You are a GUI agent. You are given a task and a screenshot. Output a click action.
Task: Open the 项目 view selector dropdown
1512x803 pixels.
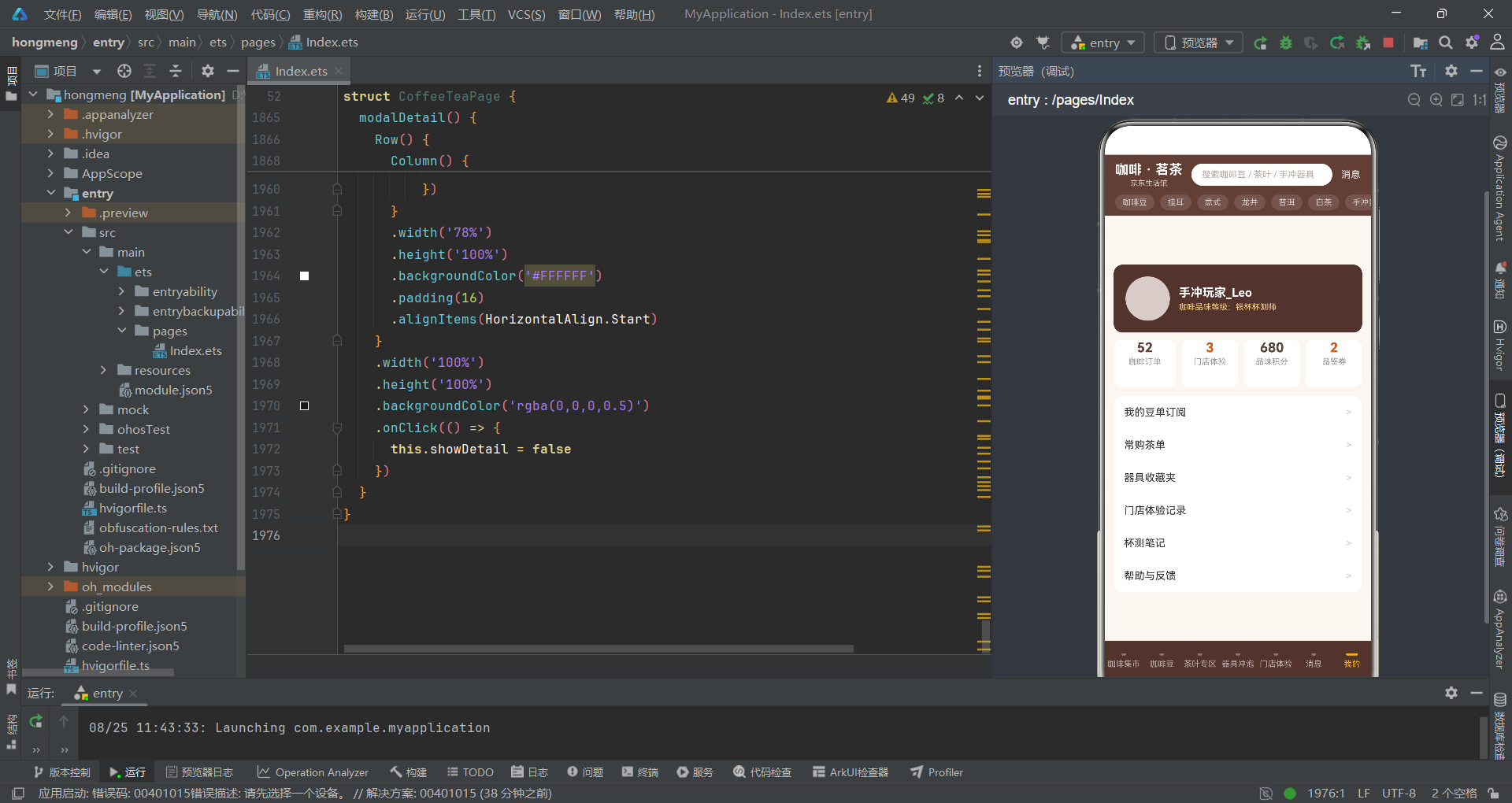tap(69, 71)
